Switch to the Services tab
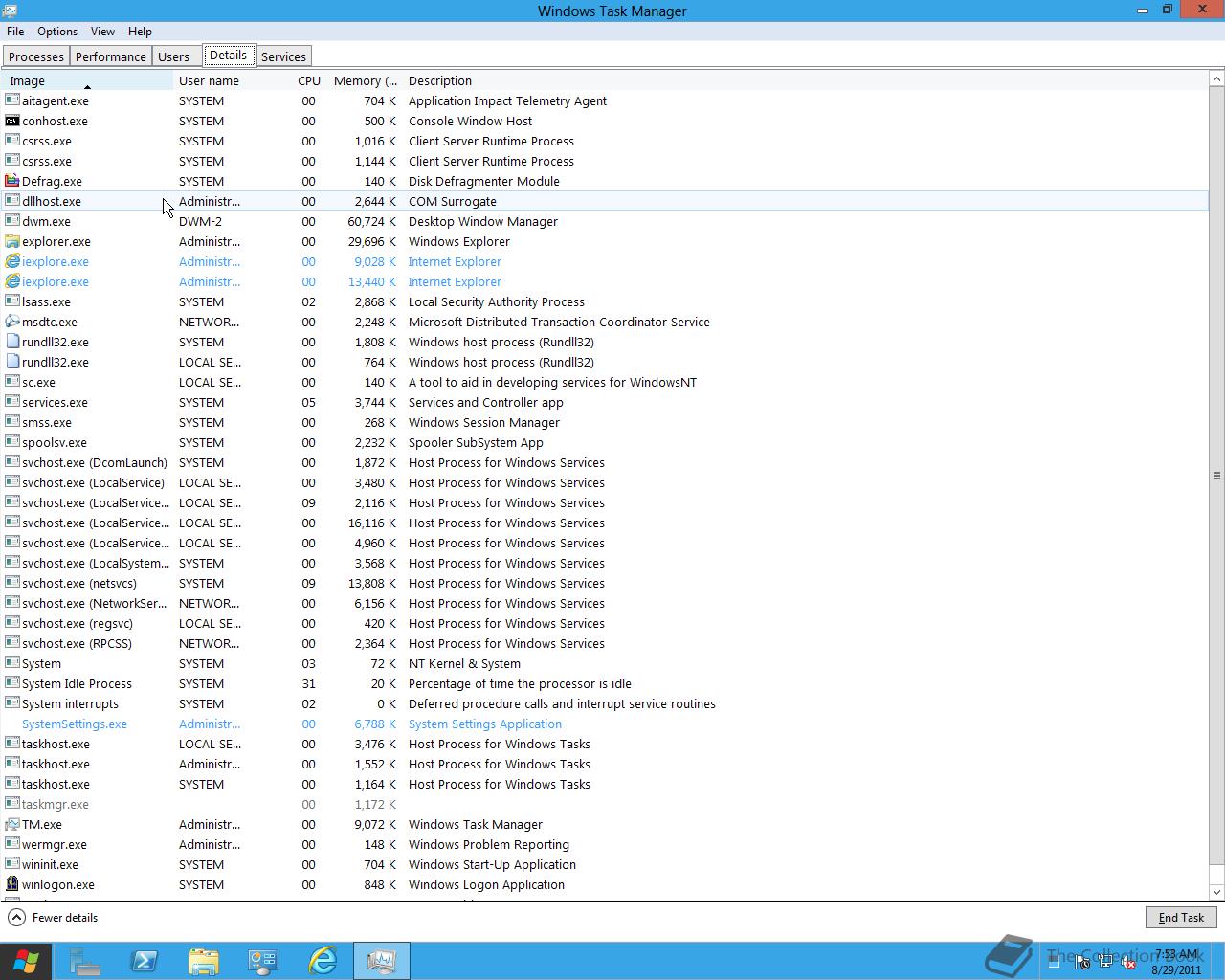The height and width of the screenshot is (980, 1225). [x=283, y=56]
